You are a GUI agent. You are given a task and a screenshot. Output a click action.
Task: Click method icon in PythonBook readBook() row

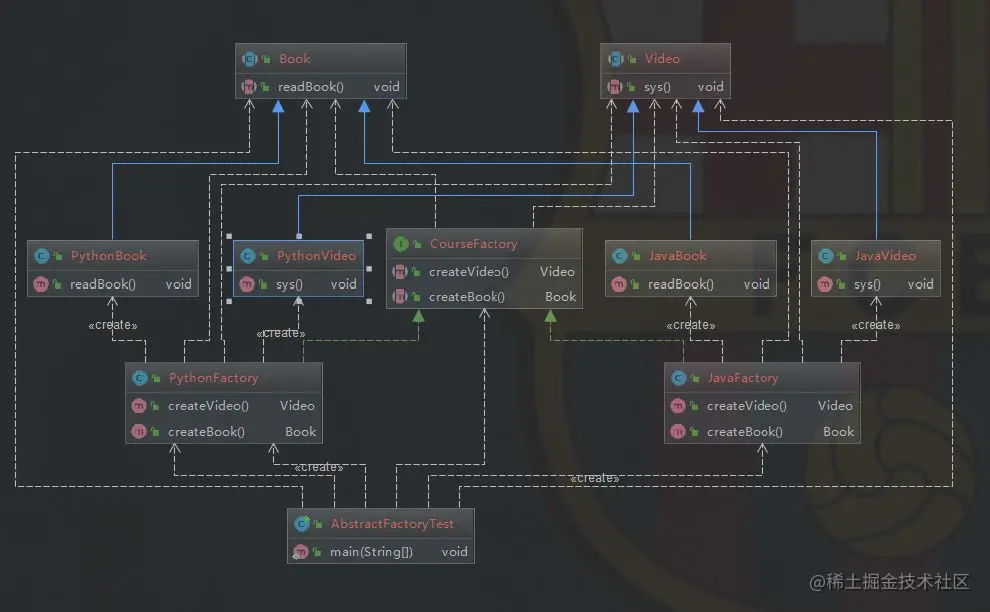pyautogui.click(x=41, y=284)
